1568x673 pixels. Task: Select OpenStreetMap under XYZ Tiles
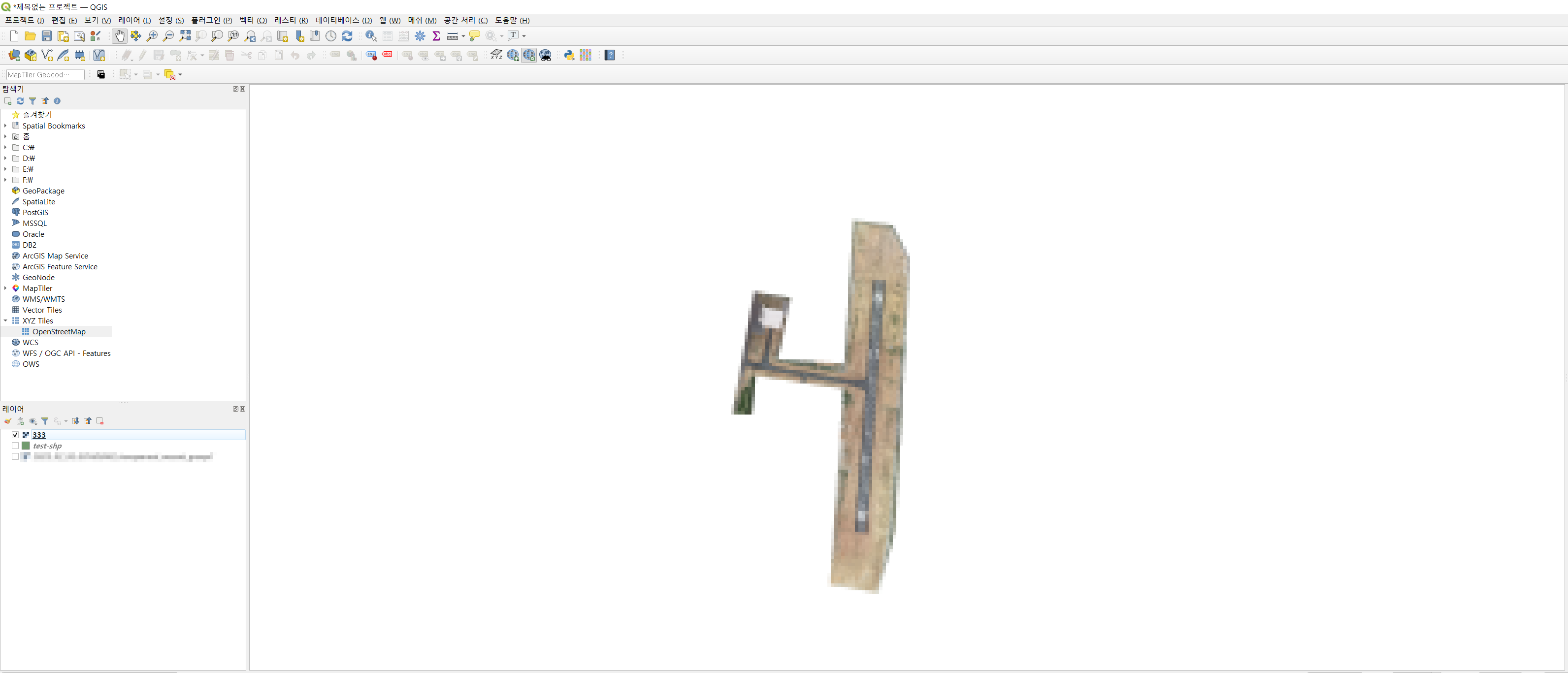(59, 332)
